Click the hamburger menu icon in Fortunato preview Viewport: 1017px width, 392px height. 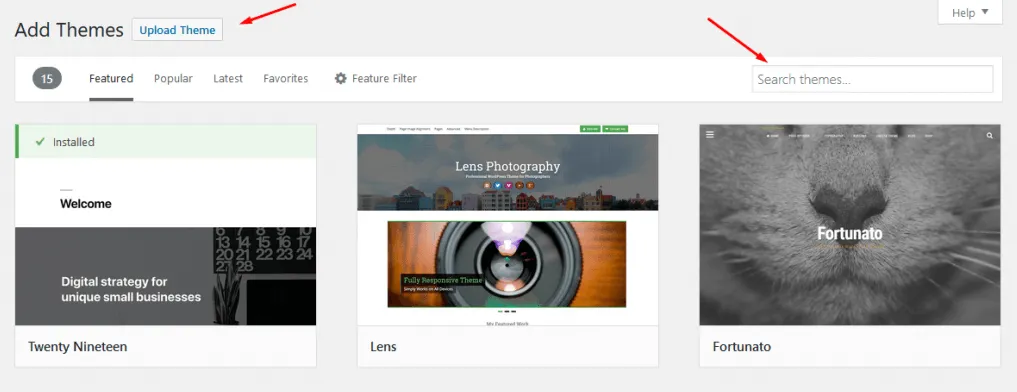(x=710, y=134)
